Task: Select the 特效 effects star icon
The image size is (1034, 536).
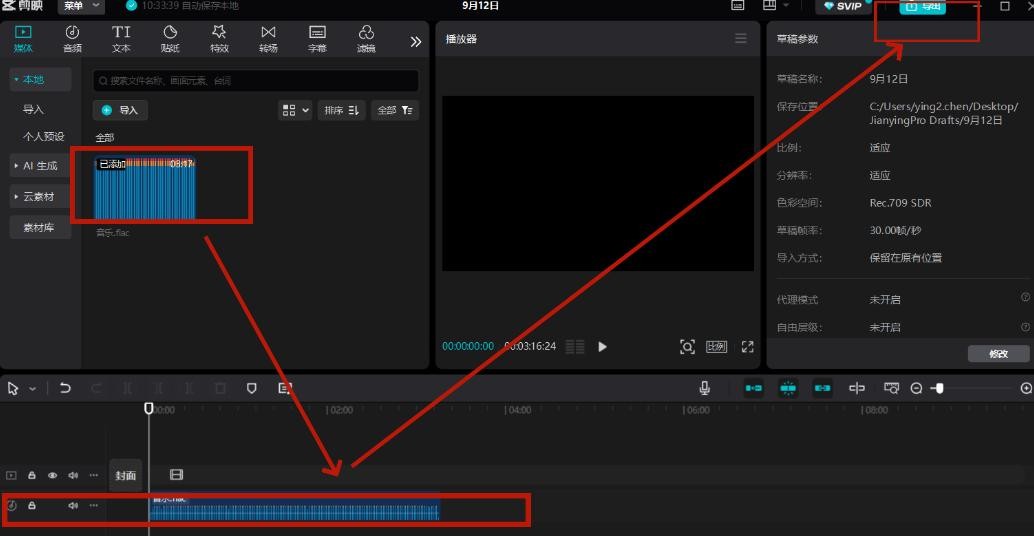Action: click(x=219, y=38)
